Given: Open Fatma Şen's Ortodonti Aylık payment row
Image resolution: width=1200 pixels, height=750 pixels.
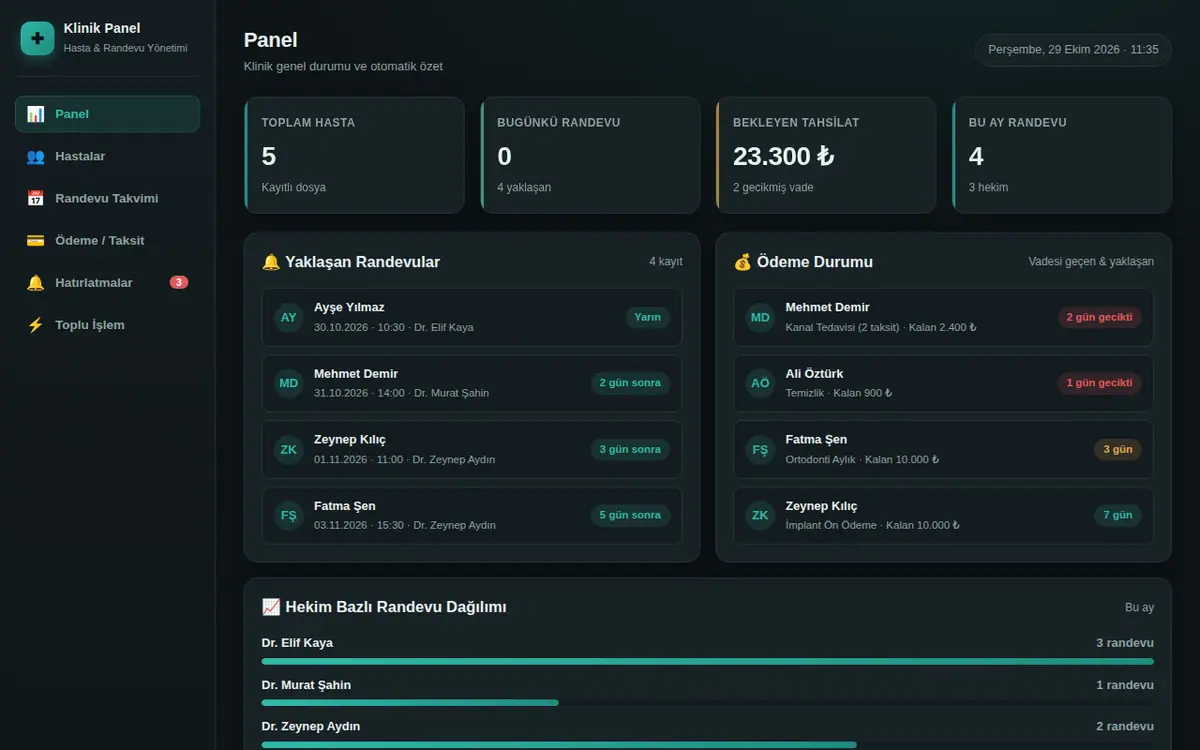Looking at the screenshot, I should (943, 449).
